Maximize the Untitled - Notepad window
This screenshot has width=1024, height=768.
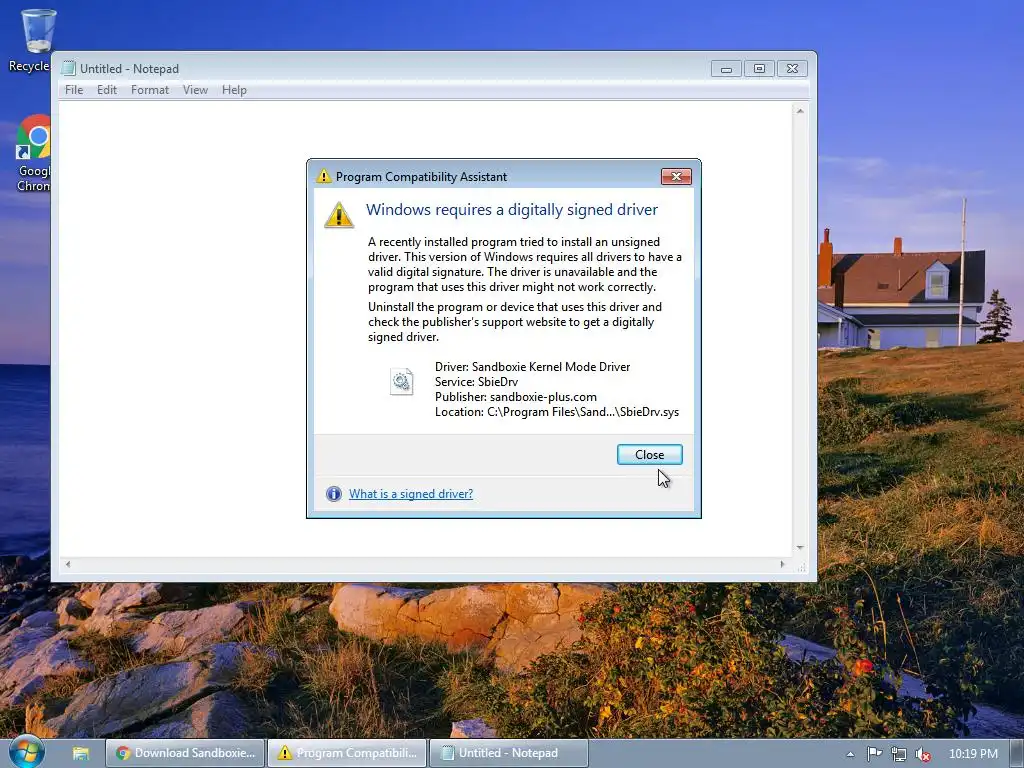click(x=759, y=69)
